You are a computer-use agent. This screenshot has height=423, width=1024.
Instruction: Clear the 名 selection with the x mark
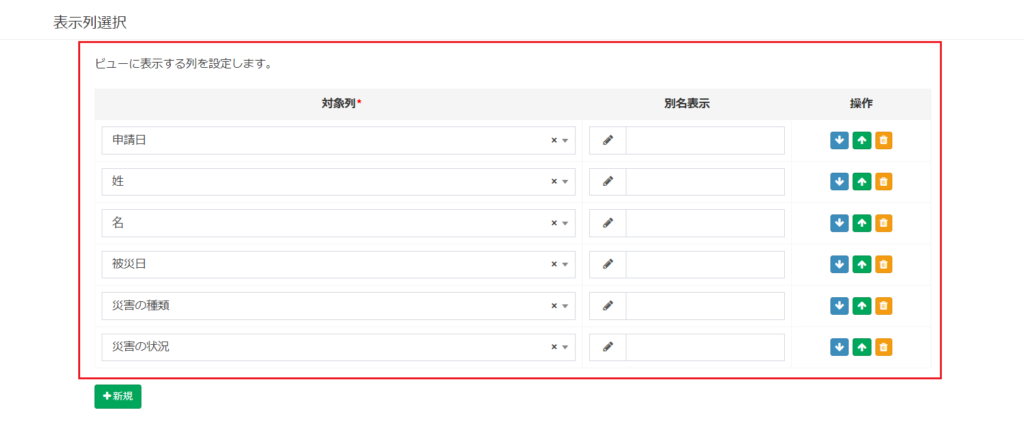(554, 223)
